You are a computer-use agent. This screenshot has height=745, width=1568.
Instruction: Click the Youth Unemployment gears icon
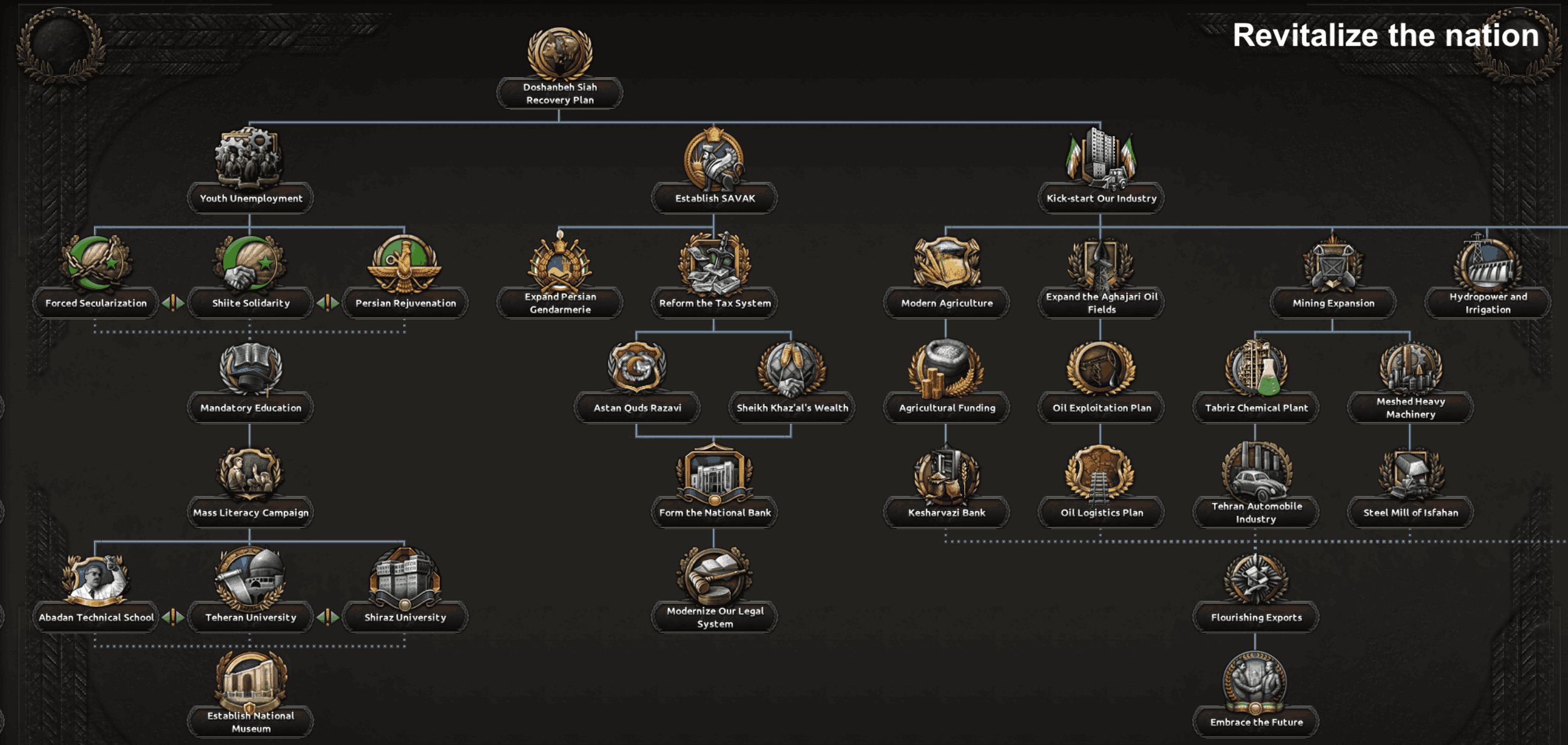point(249,158)
